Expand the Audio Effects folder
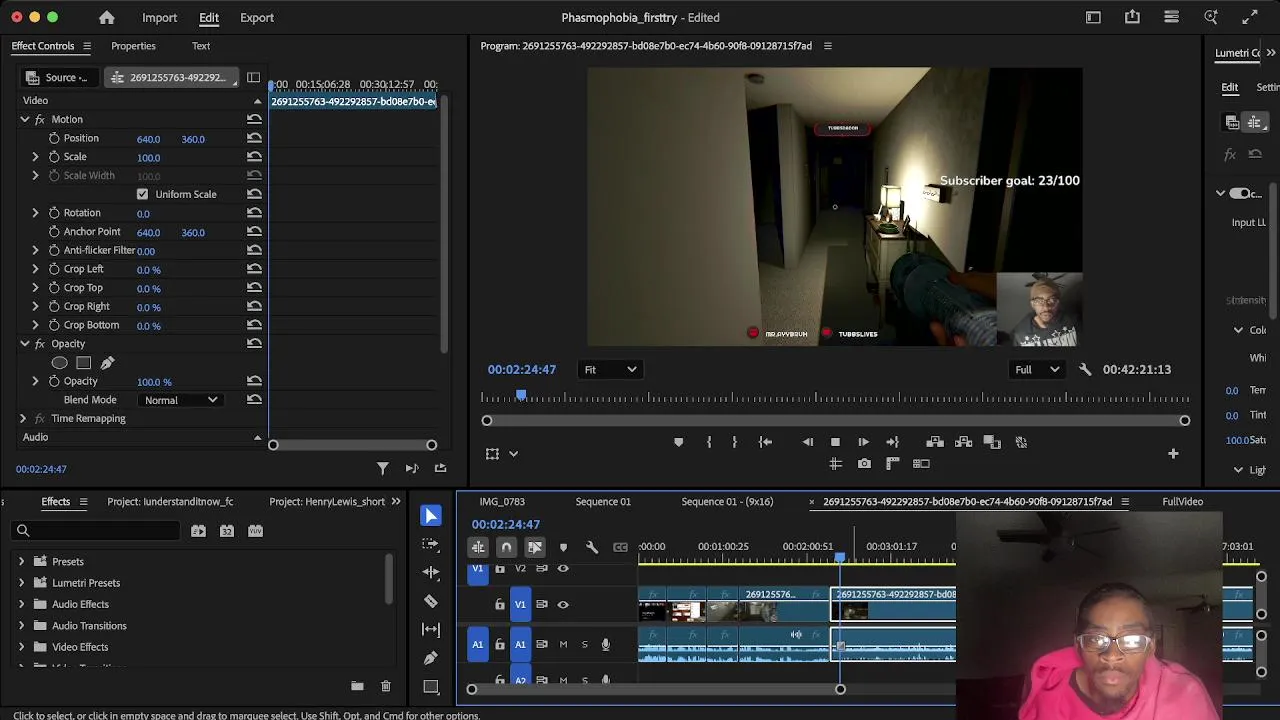This screenshot has width=1280, height=720. (x=21, y=604)
